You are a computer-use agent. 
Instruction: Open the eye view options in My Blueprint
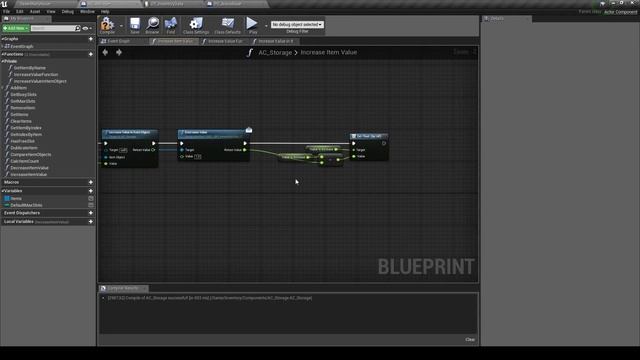[86, 29]
